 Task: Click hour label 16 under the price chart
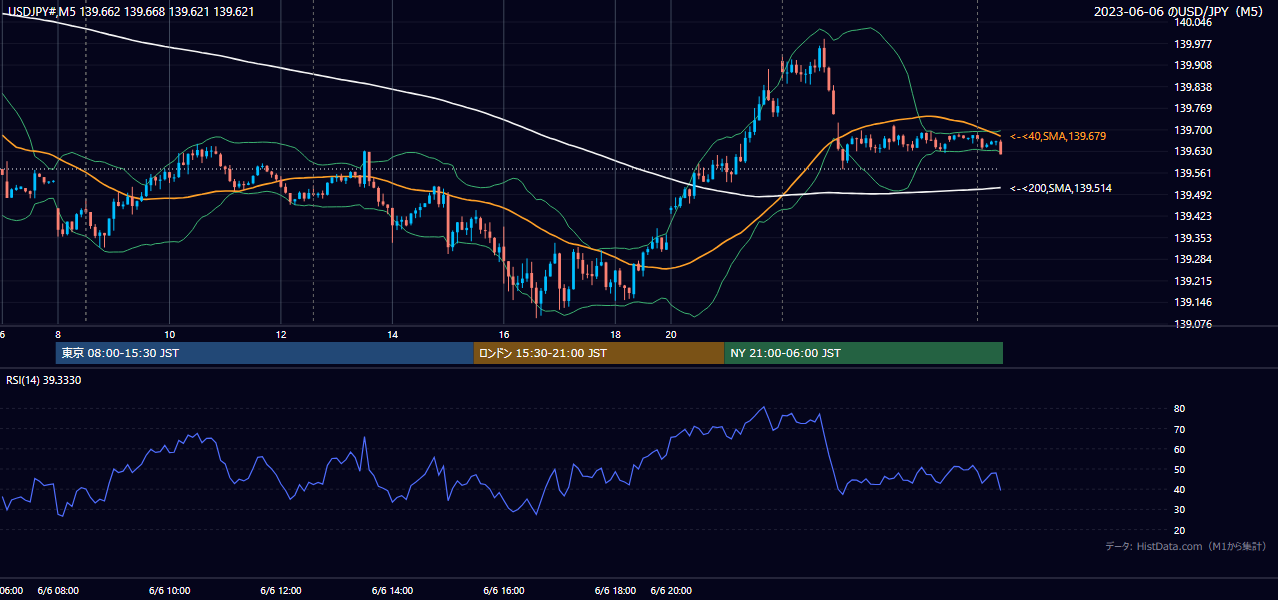(504, 334)
